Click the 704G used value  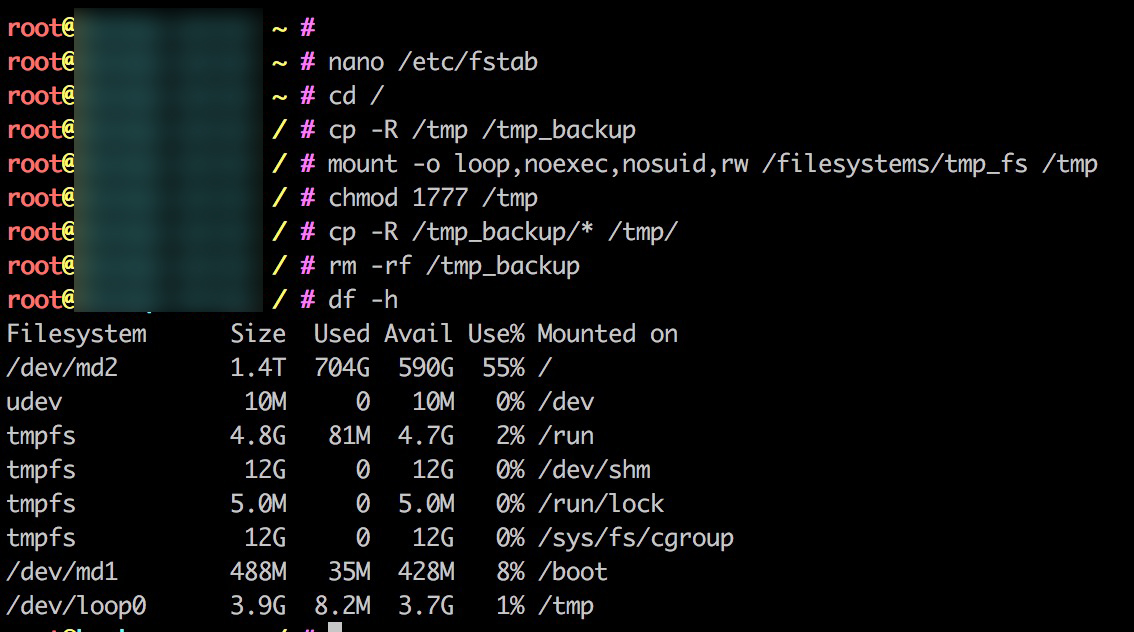(x=341, y=368)
